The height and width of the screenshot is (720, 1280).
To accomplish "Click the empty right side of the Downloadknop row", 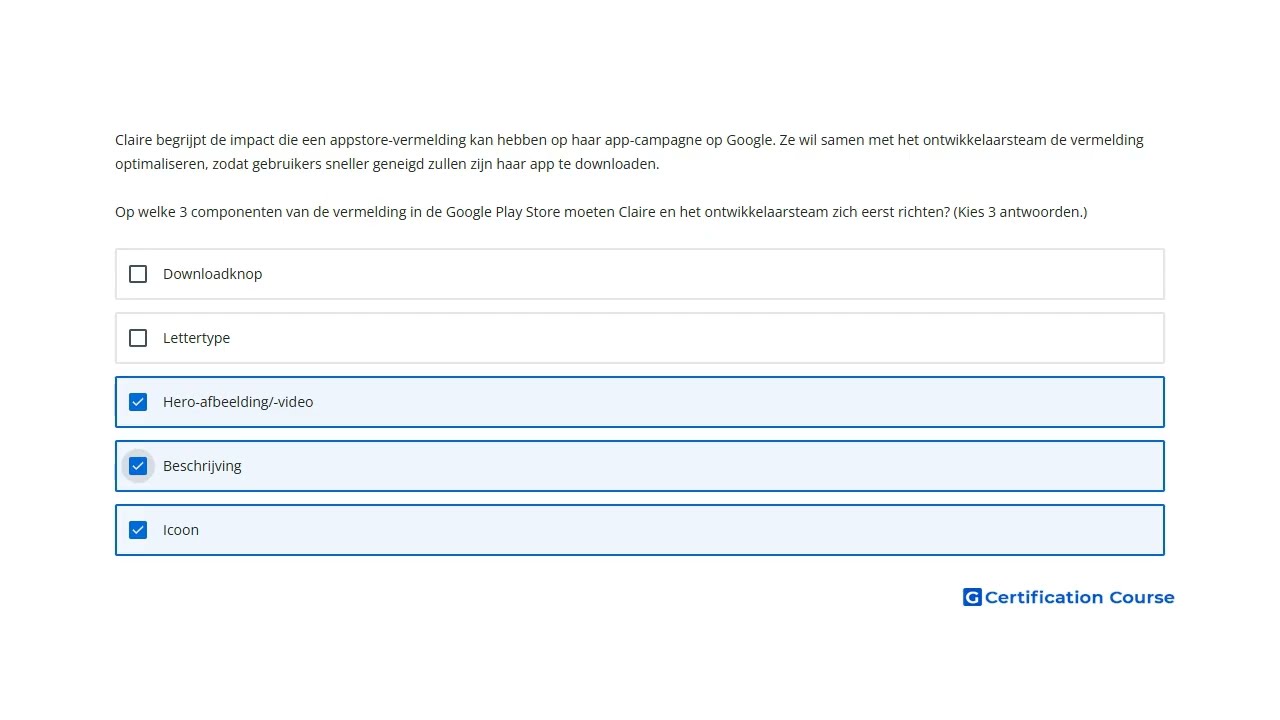I will pyautogui.click(x=900, y=274).
